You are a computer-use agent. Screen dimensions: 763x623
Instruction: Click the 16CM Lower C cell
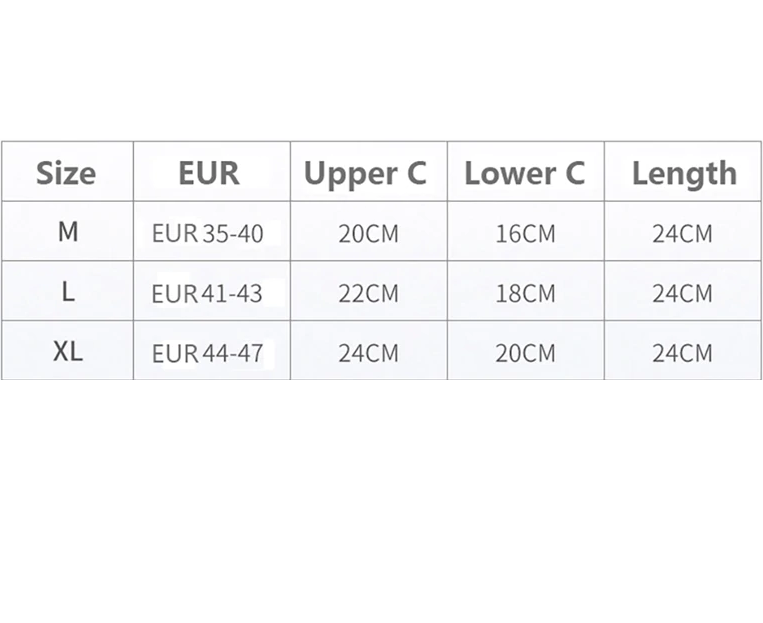pyautogui.click(x=525, y=234)
